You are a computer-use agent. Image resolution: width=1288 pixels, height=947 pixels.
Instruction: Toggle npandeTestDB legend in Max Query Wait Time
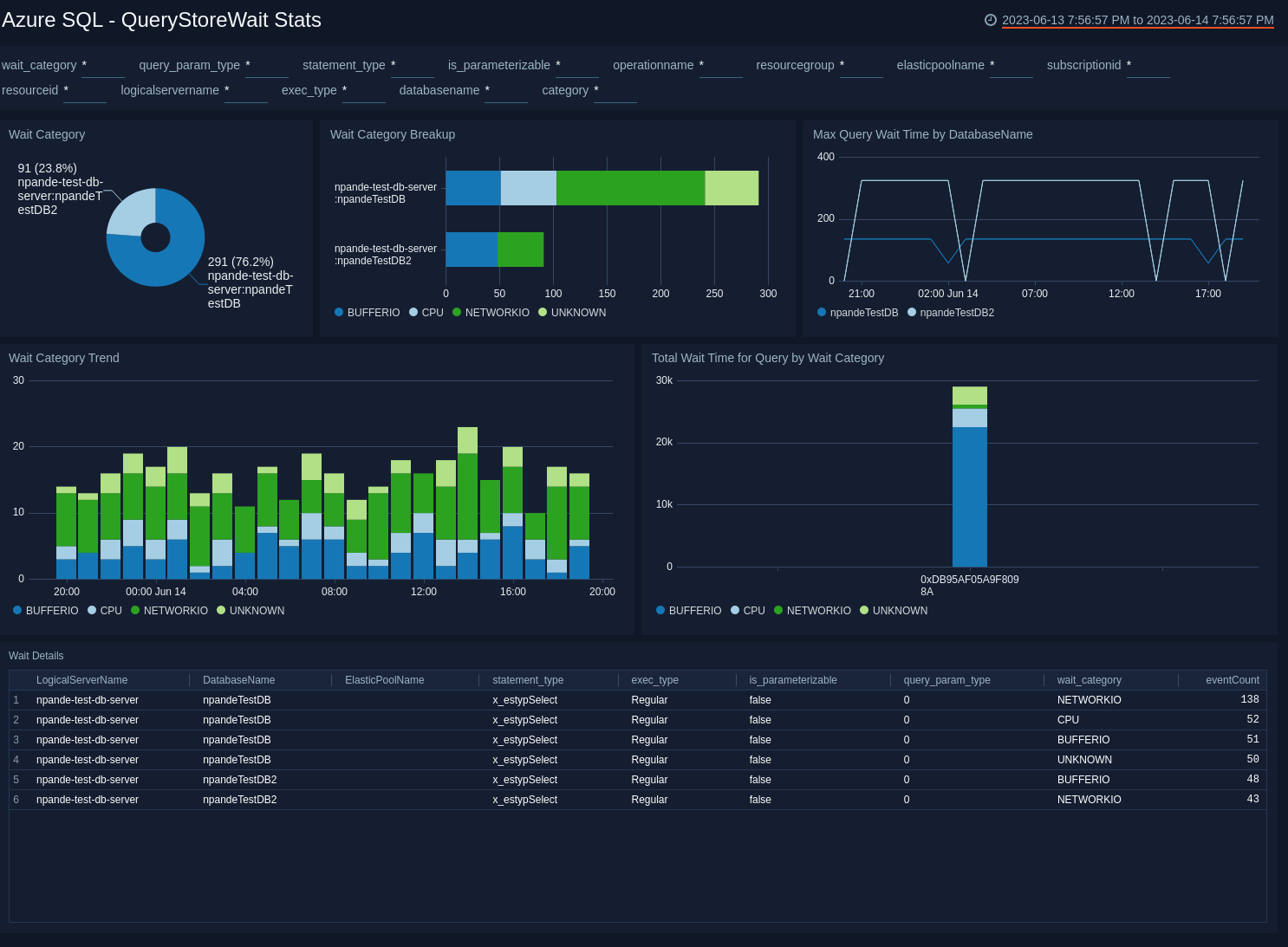tap(858, 313)
